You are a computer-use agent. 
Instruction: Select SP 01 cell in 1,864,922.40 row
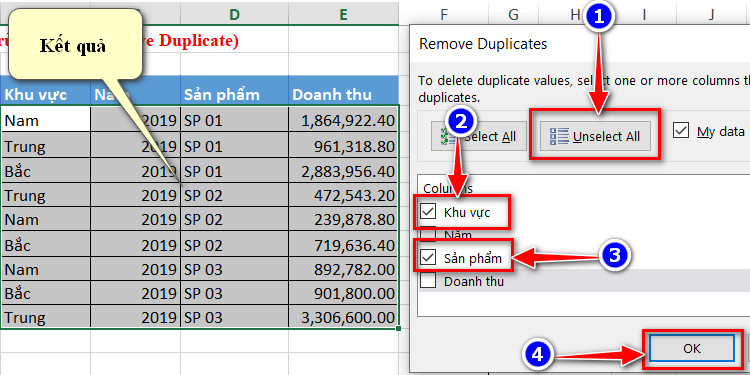click(234, 120)
